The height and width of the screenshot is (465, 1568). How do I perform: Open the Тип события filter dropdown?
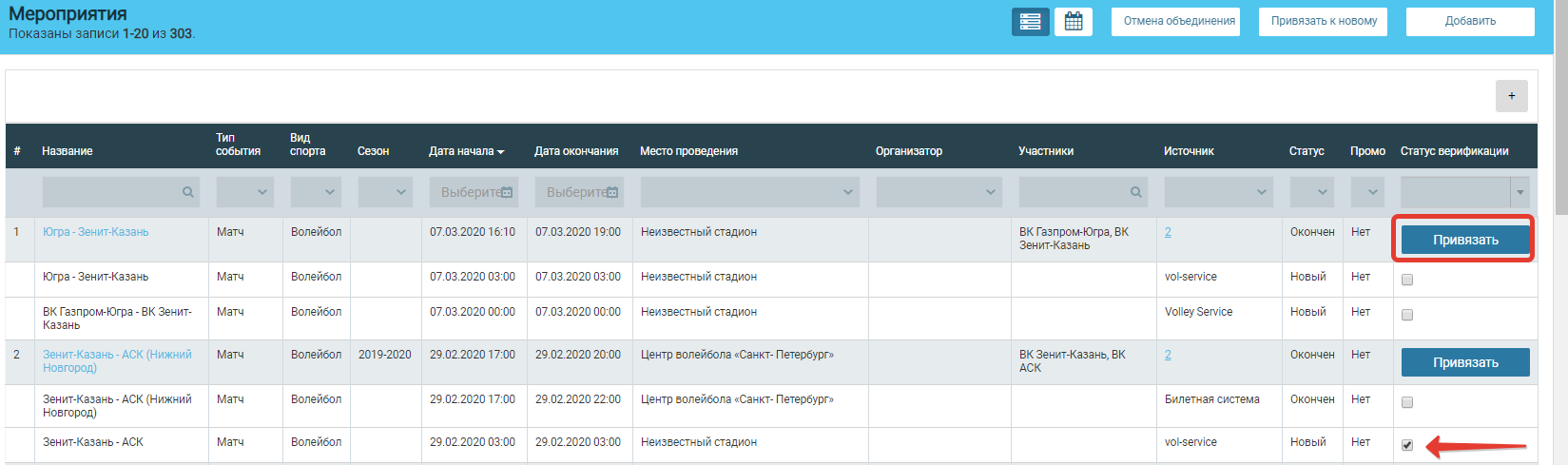coord(245,192)
